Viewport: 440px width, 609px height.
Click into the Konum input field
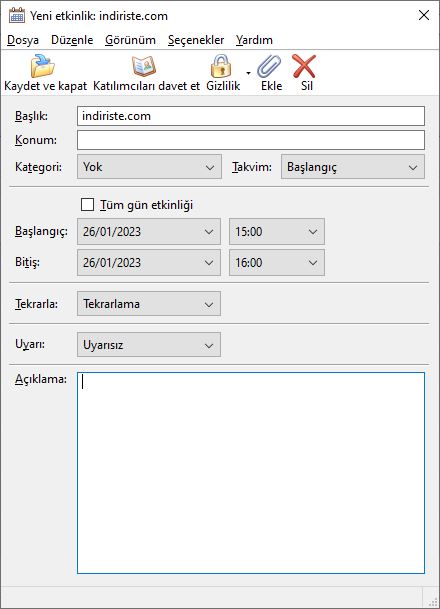(x=251, y=140)
